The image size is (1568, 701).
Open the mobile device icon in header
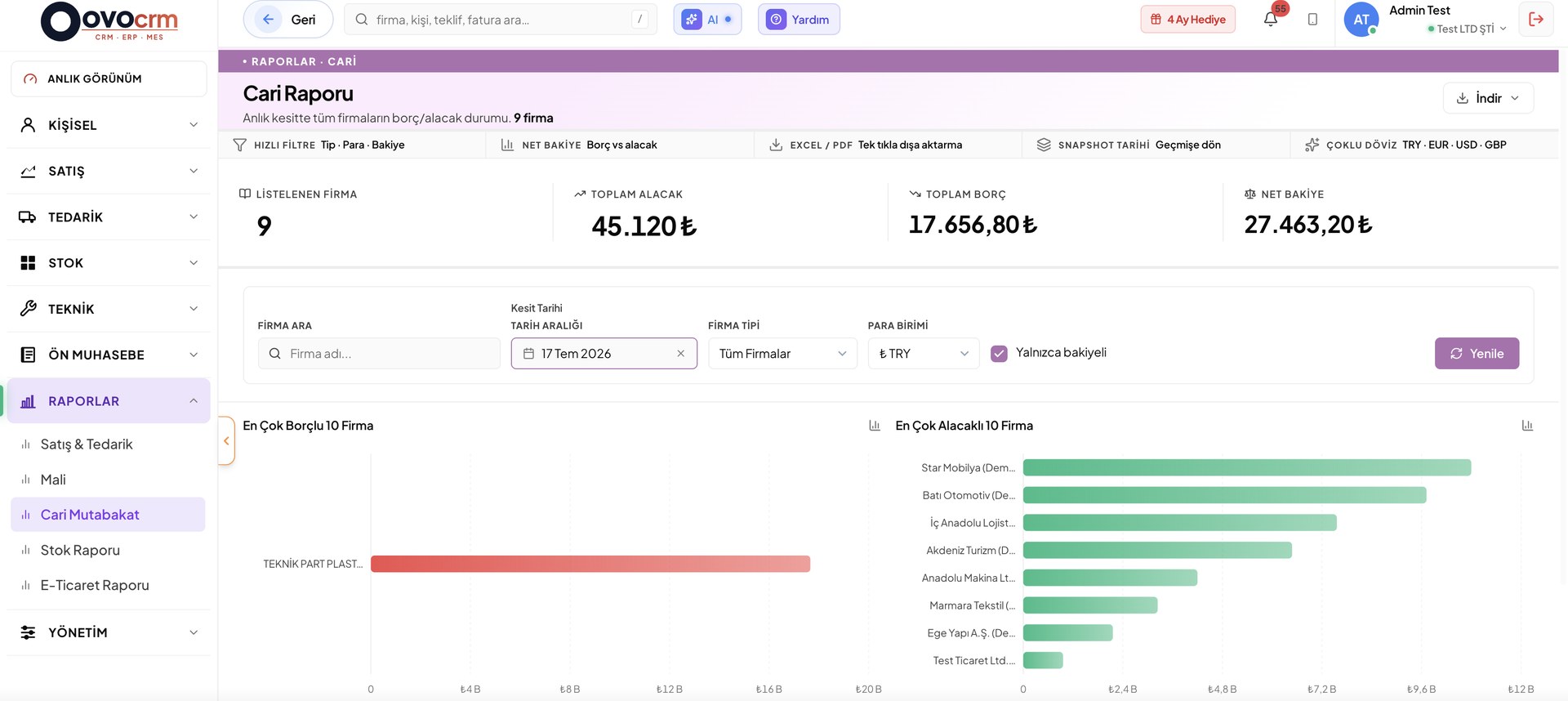1312,19
